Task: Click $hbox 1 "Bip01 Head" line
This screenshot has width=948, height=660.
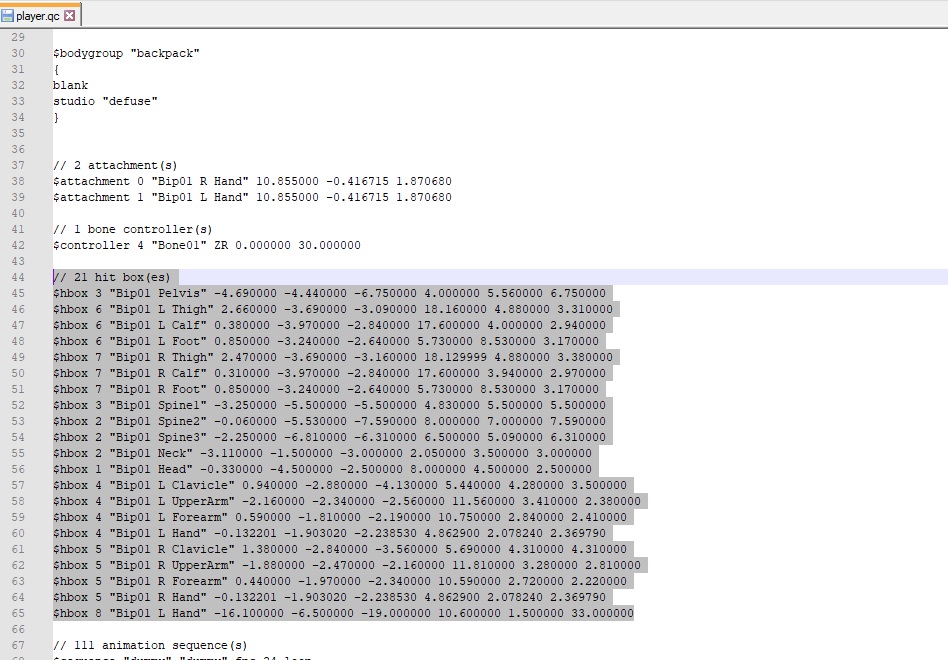Action: pyautogui.click(x=322, y=470)
